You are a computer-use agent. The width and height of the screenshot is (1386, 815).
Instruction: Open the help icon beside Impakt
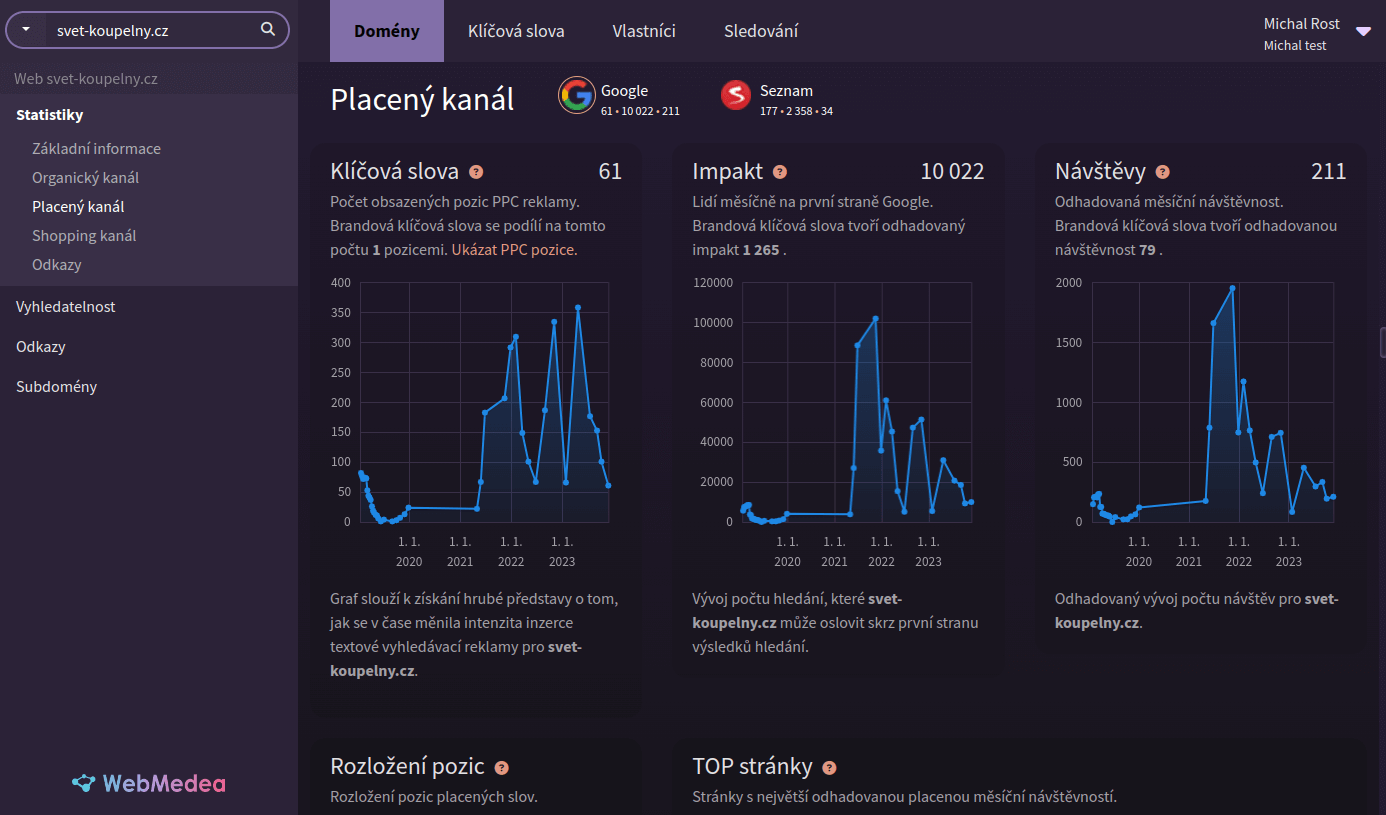(779, 172)
